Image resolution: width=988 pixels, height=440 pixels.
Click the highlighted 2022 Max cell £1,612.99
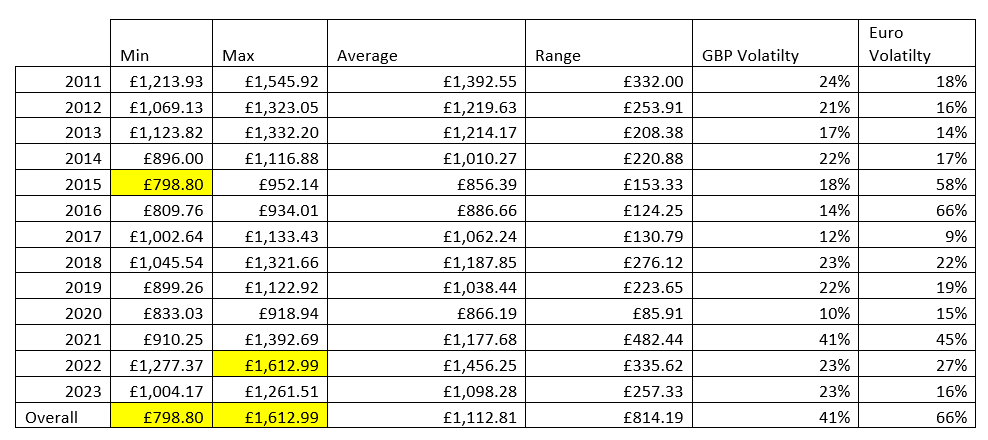coord(270,366)
